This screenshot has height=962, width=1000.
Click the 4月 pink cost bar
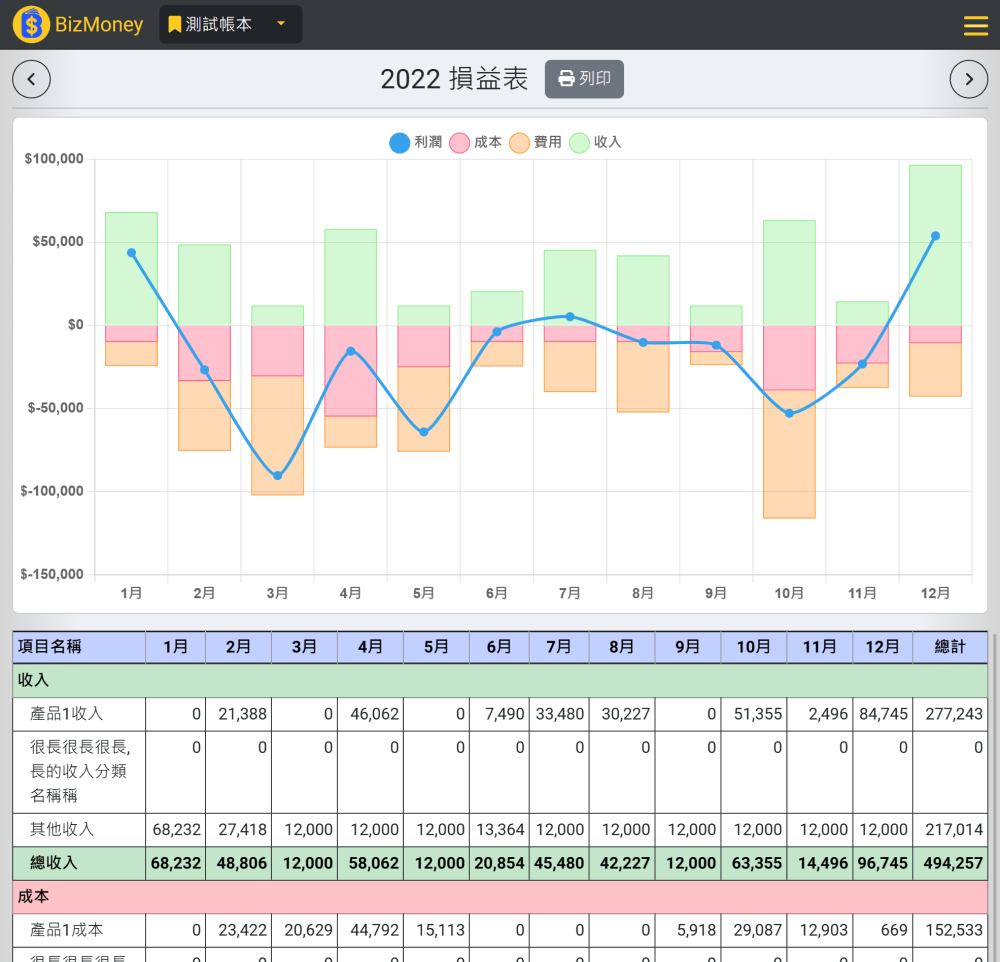click(351, 371)
